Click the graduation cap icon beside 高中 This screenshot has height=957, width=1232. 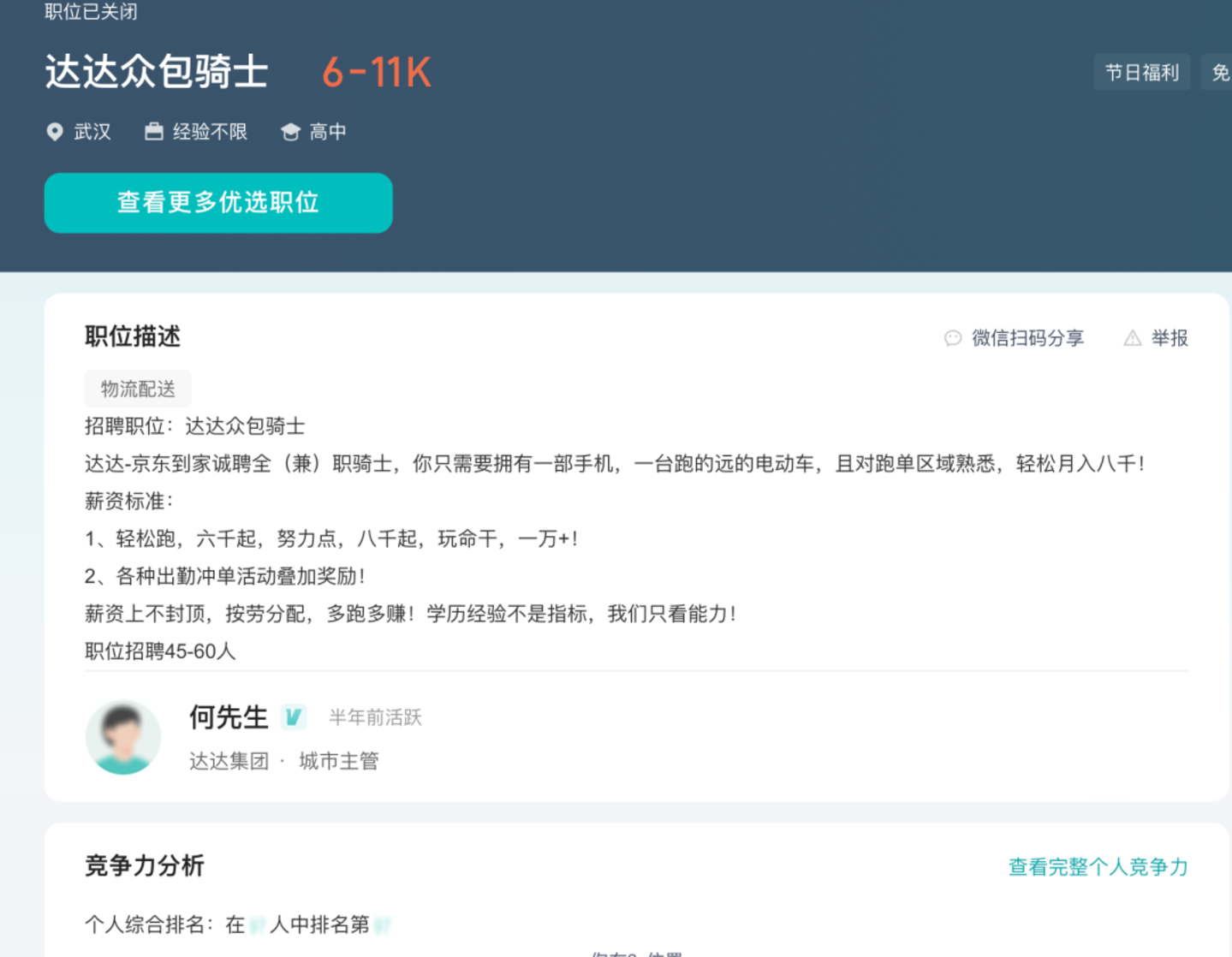(290, 132)
